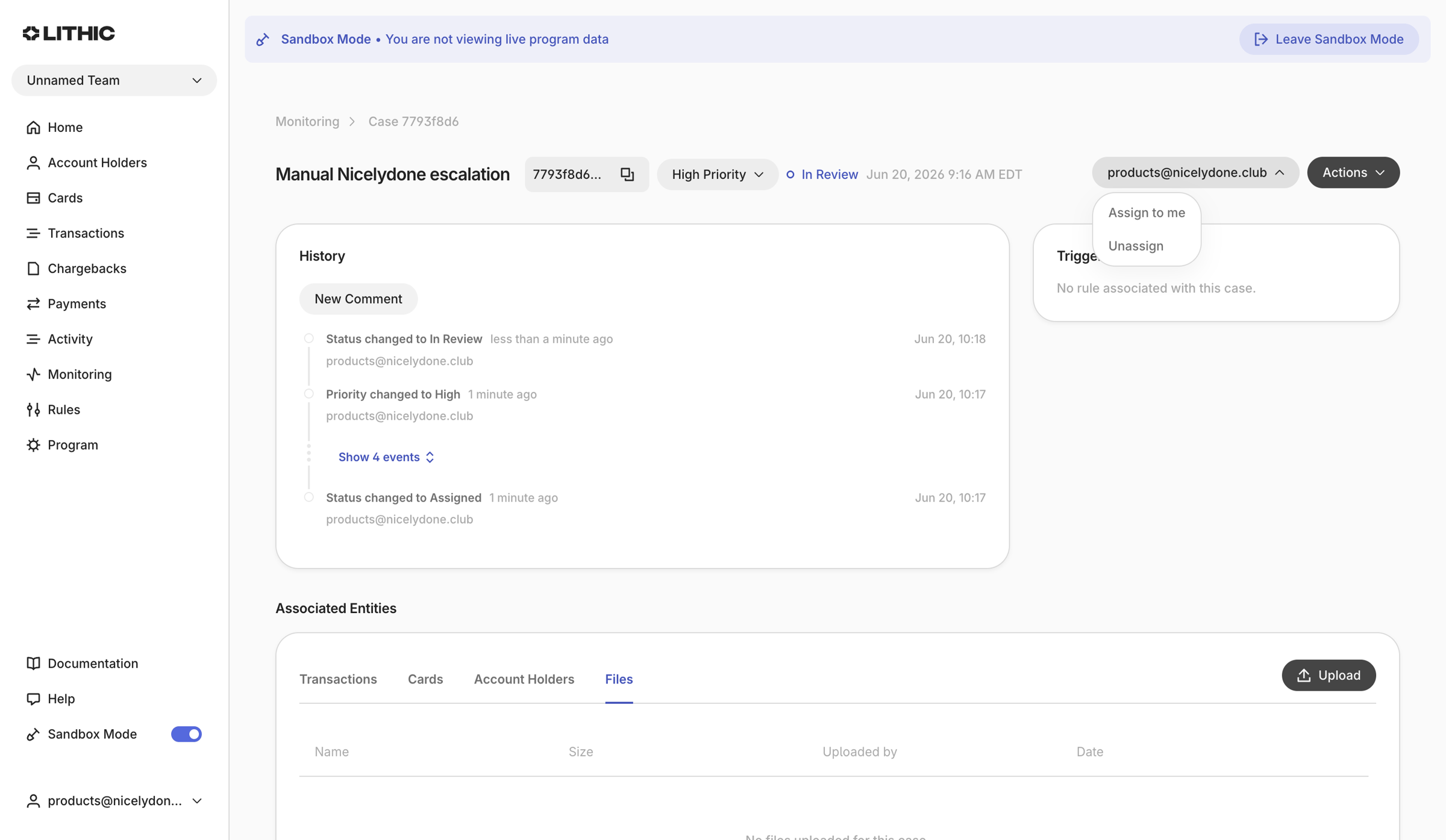Click Leave Sandbox Mode button

click(x=1329, y=39)
